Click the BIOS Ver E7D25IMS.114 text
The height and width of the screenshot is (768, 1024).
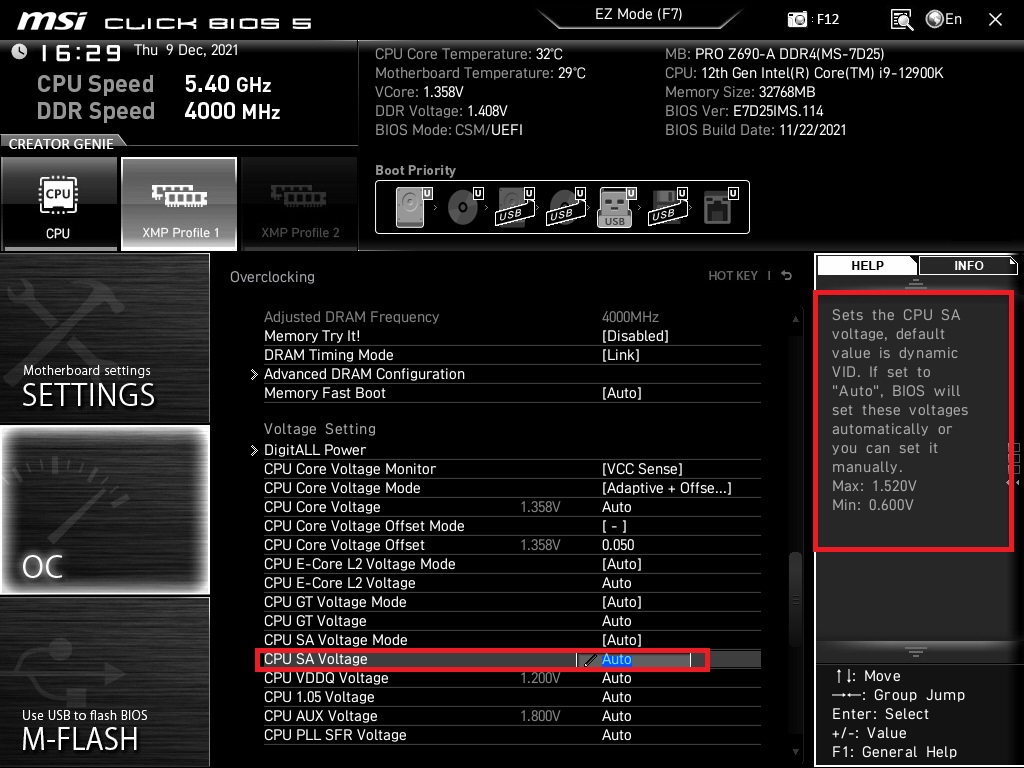click(x=744, y=111)
